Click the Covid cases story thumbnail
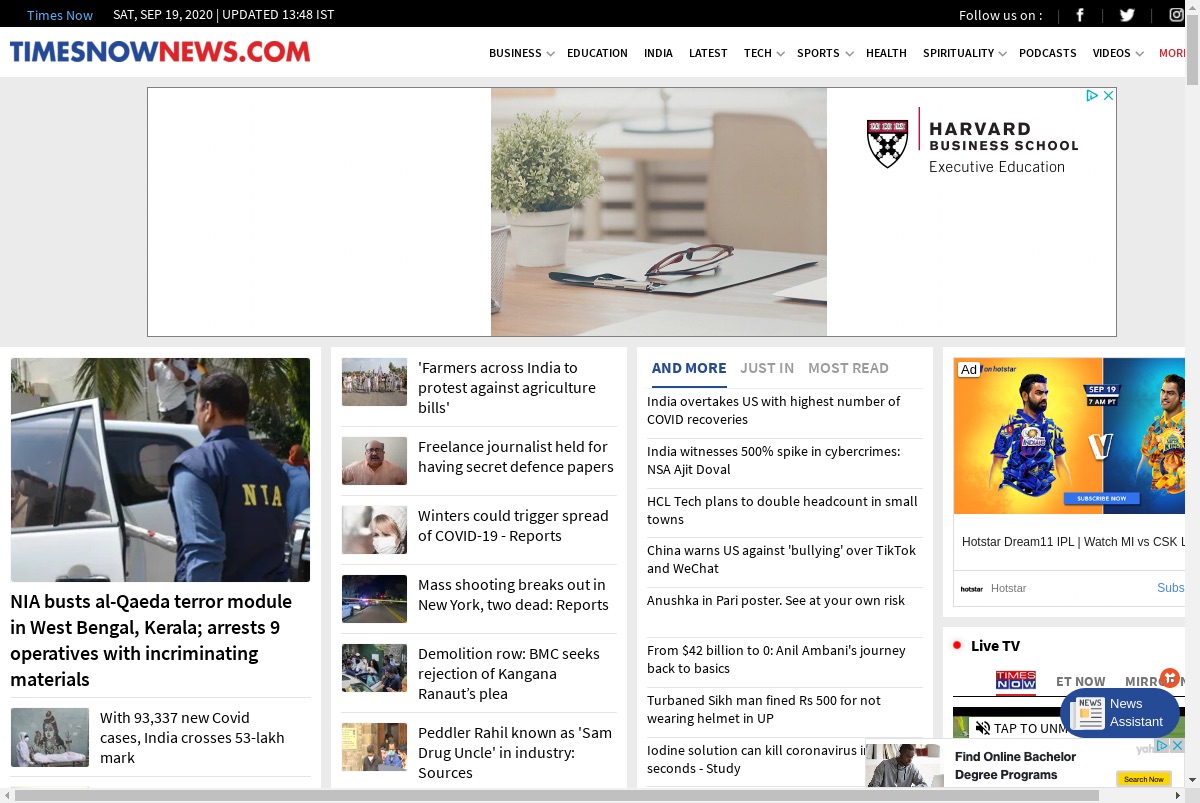1200x803 pixels. (50, 737)
